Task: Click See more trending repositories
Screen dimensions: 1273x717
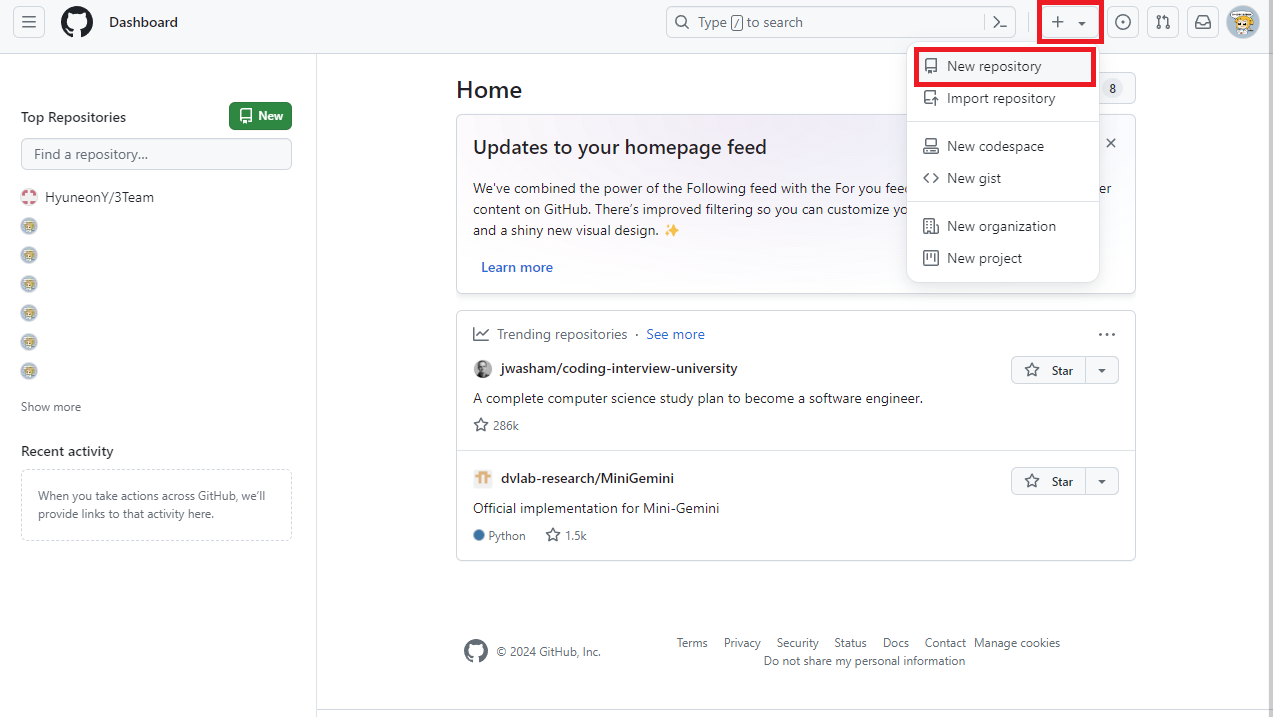Action: tap(675, 334)
